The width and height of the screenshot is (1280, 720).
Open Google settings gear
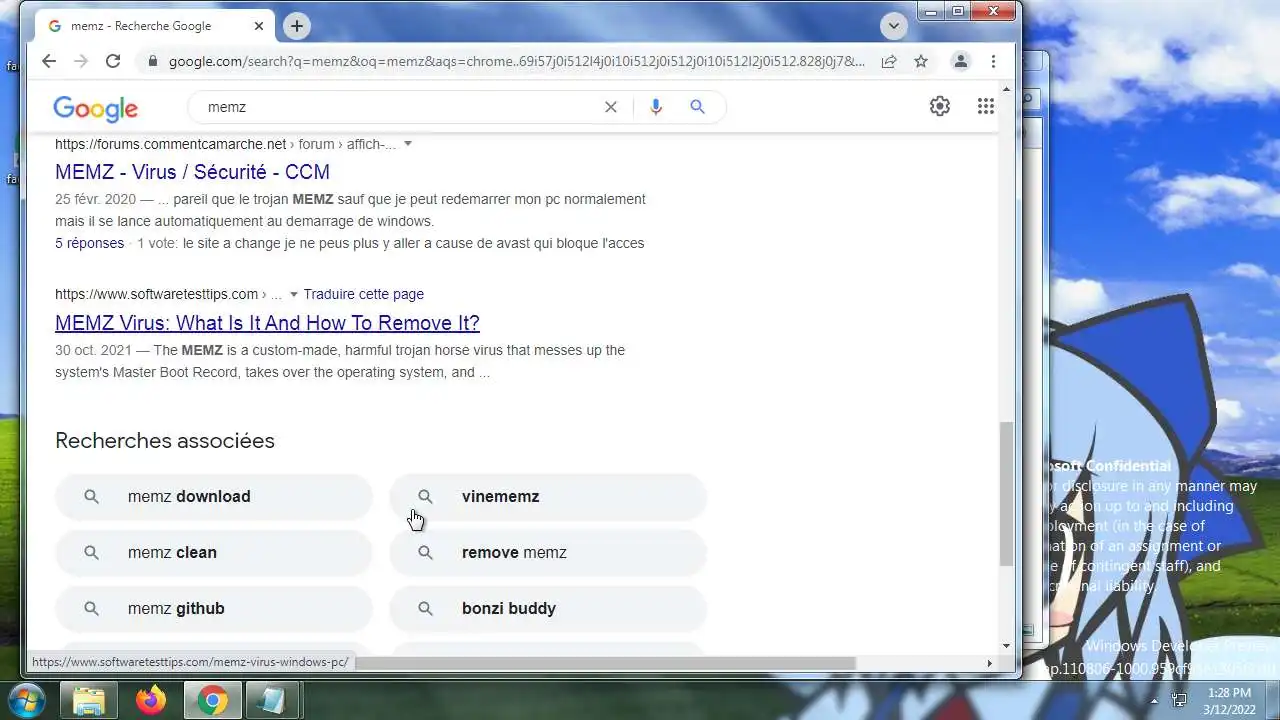tap(940, 106)
